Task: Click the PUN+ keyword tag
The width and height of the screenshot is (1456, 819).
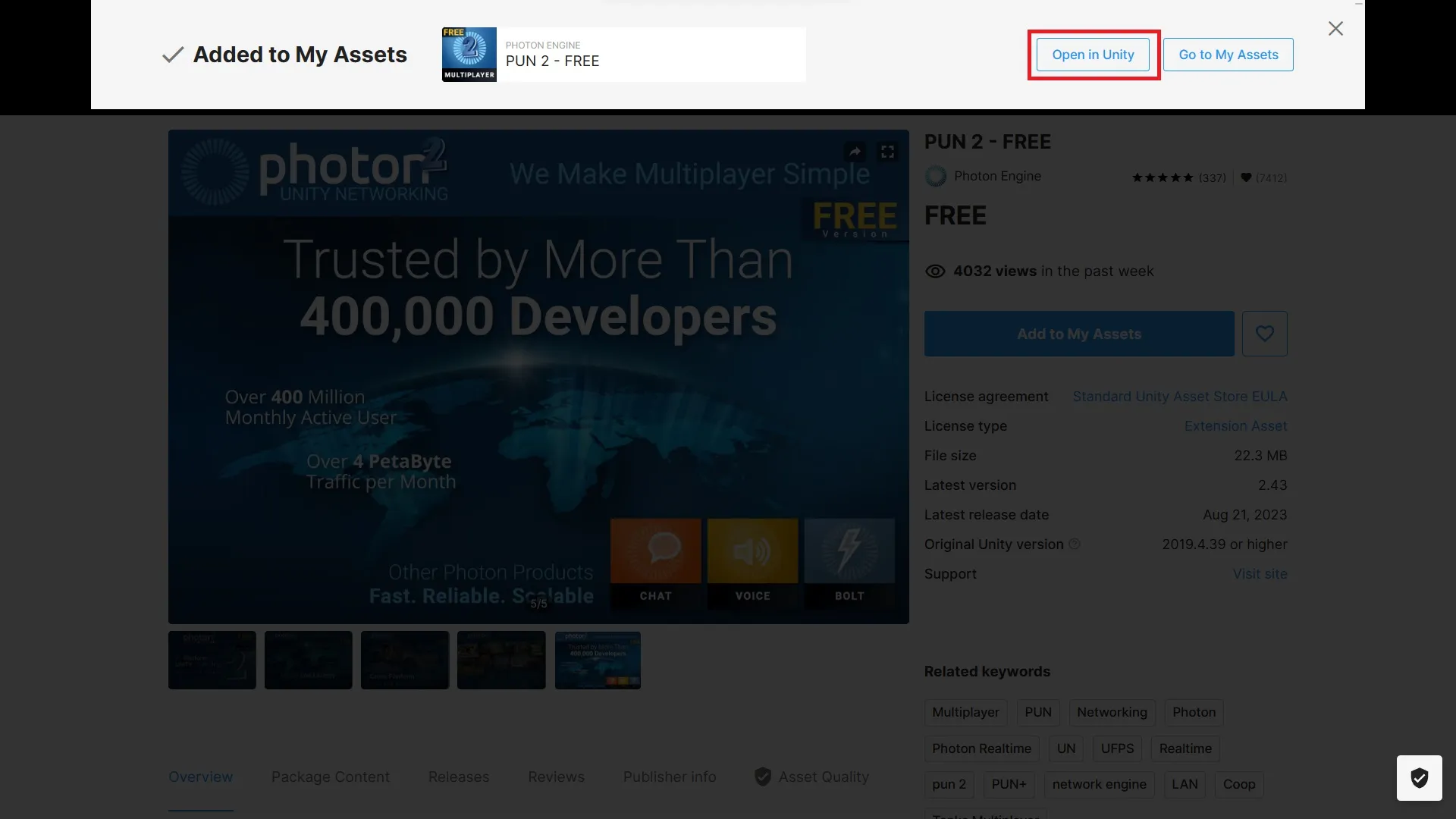Action: point(1009,784)
